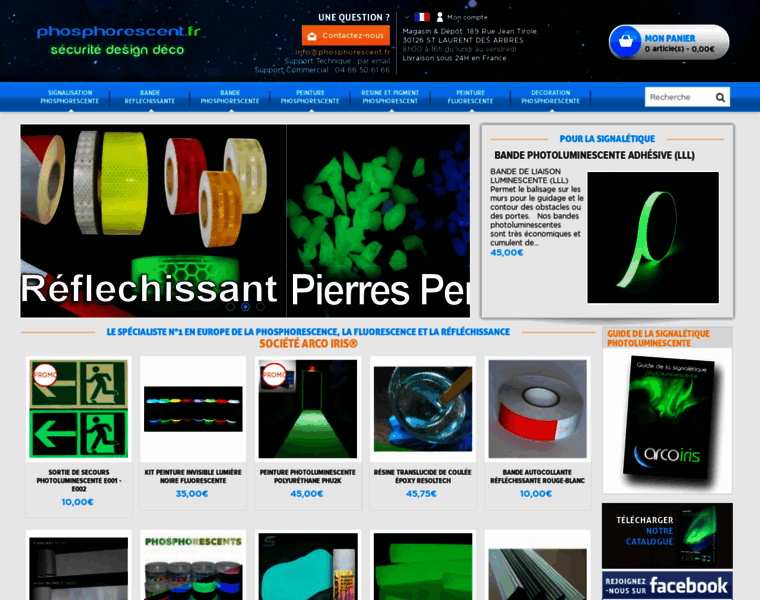
Task: Click the Pour la signalétique heading
Action: pyautogui.click(x=607, y=139)
